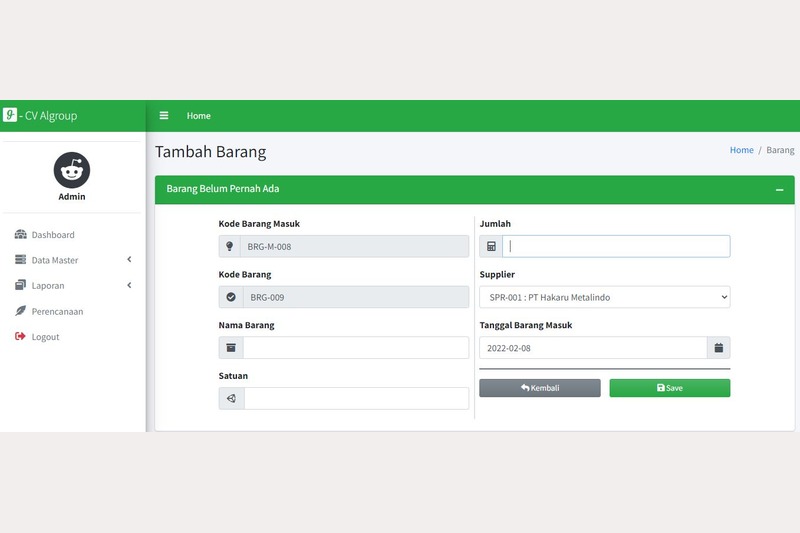This screenshot has height=533, width=800.
Task: Click the Admin avatar image
Action: [x=72, y=171]
